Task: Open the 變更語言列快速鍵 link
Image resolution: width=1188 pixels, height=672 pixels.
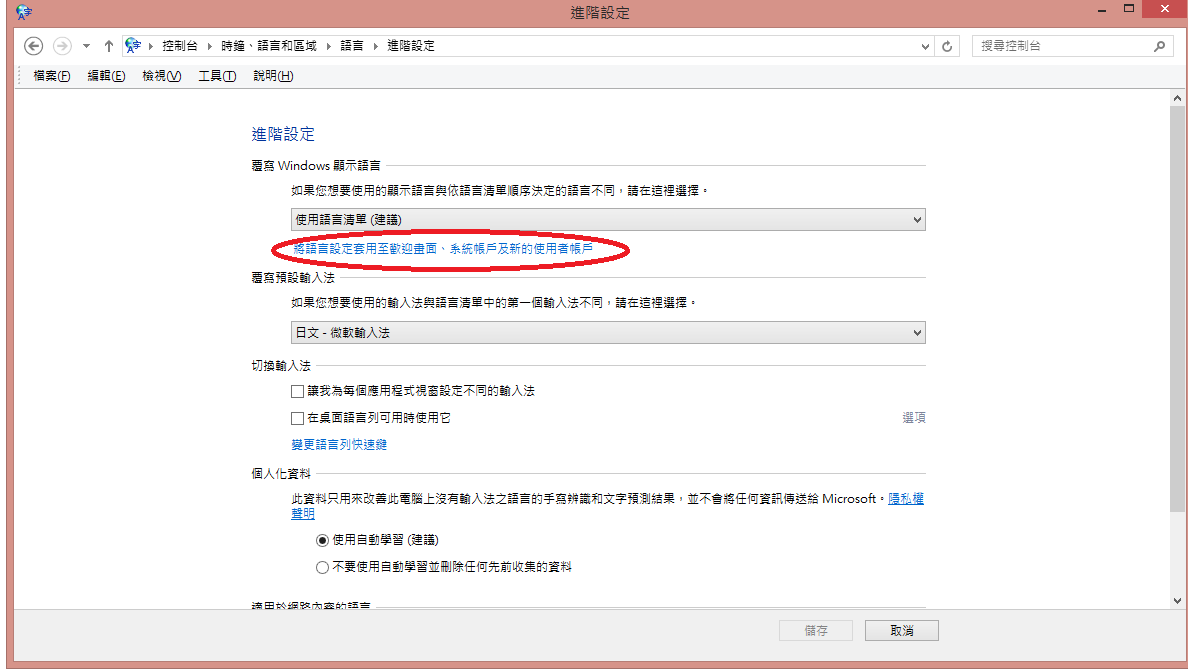Action: 339,444
